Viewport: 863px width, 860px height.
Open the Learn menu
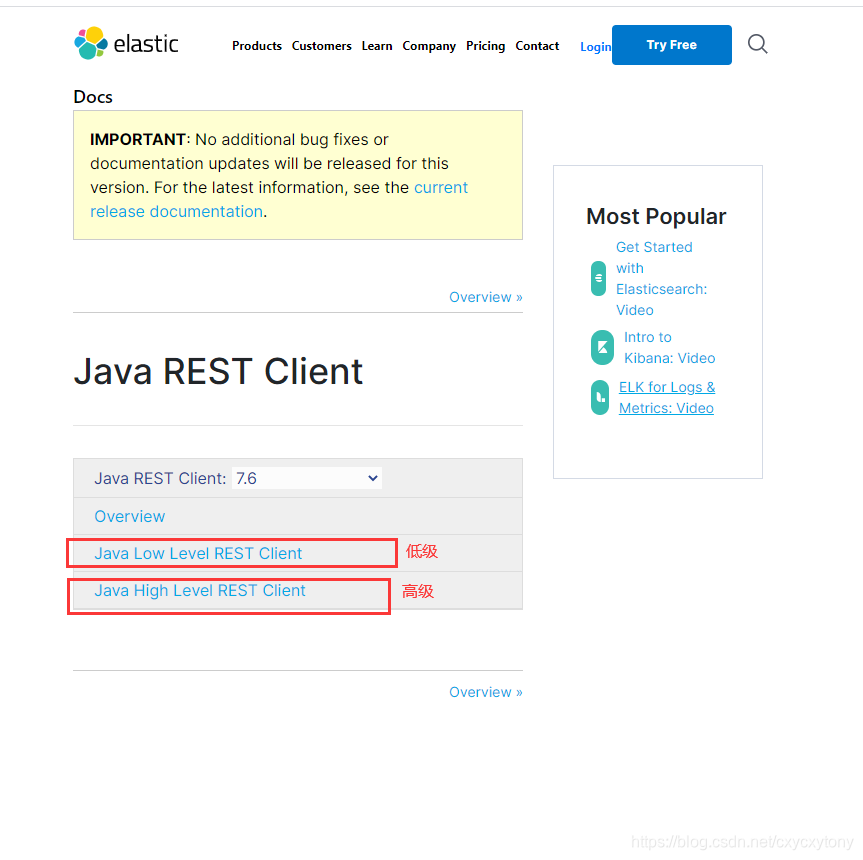tap(377, 46)
